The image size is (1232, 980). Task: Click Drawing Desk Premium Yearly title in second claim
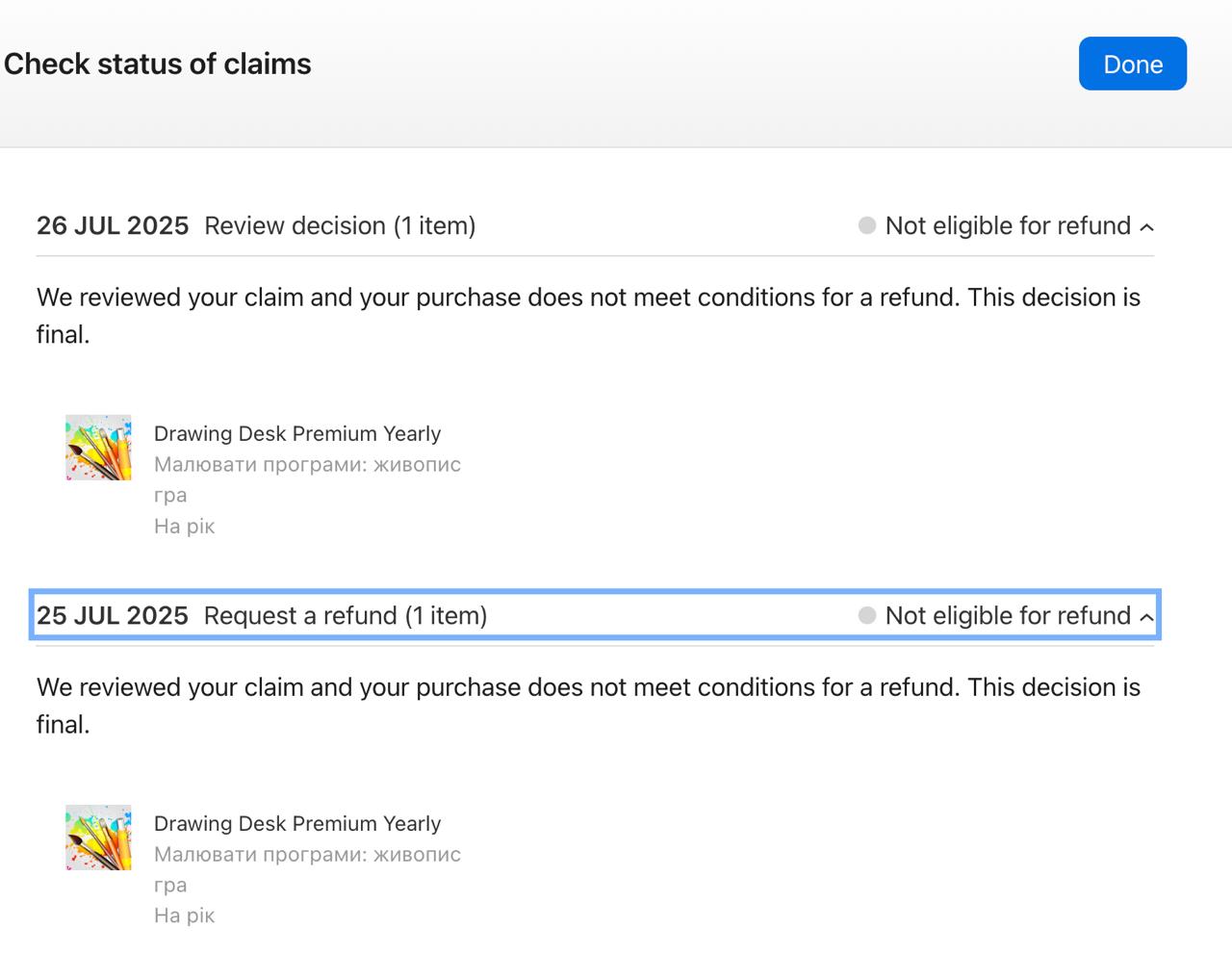(297, 823)
